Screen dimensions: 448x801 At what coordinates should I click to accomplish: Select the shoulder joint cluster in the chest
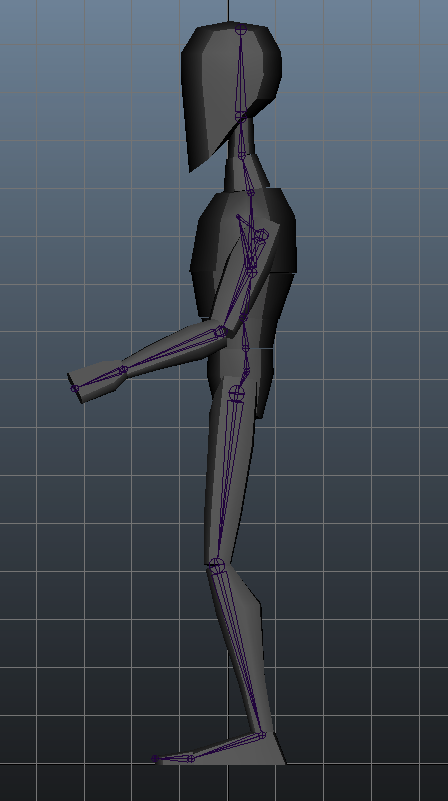click(x=261, y=235)
